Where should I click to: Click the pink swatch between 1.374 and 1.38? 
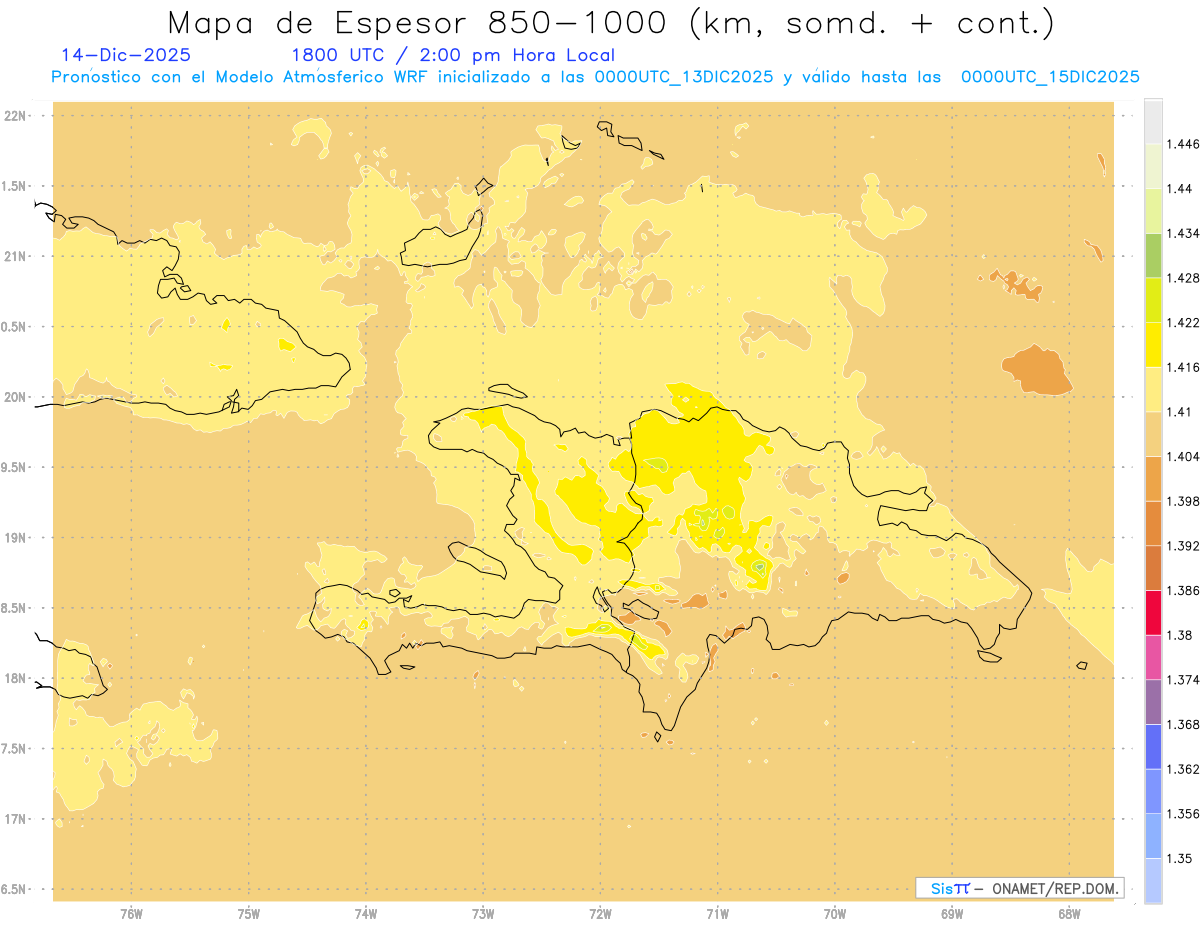pos(1153,657)
